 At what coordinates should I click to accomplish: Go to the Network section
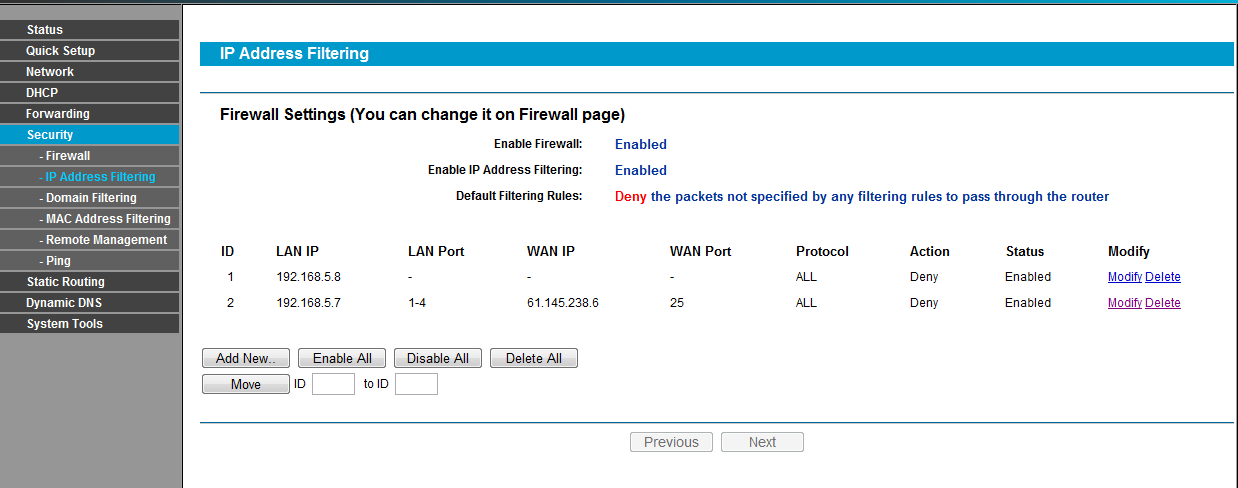50,72
